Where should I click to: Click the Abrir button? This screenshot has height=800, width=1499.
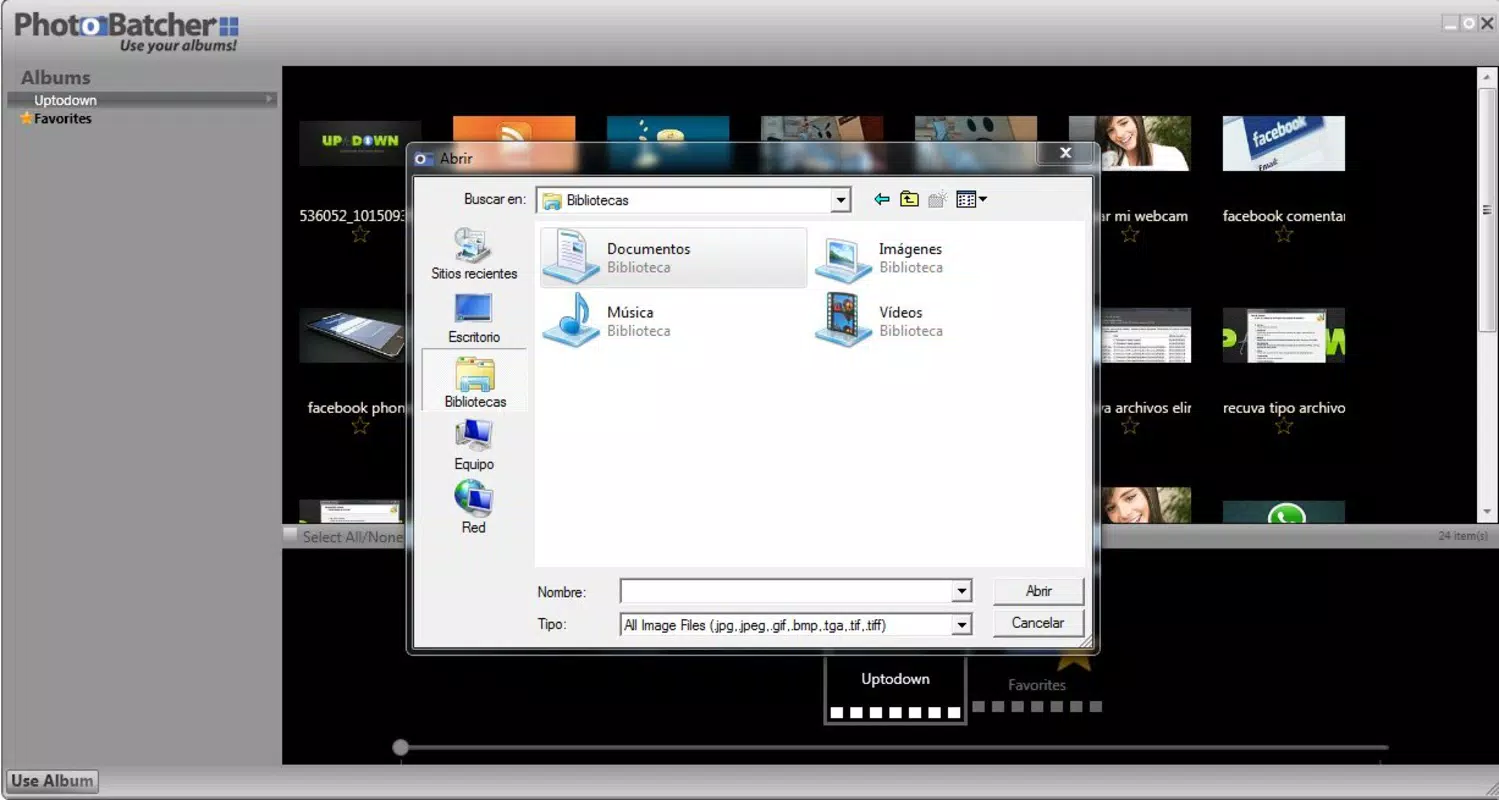1038,591
